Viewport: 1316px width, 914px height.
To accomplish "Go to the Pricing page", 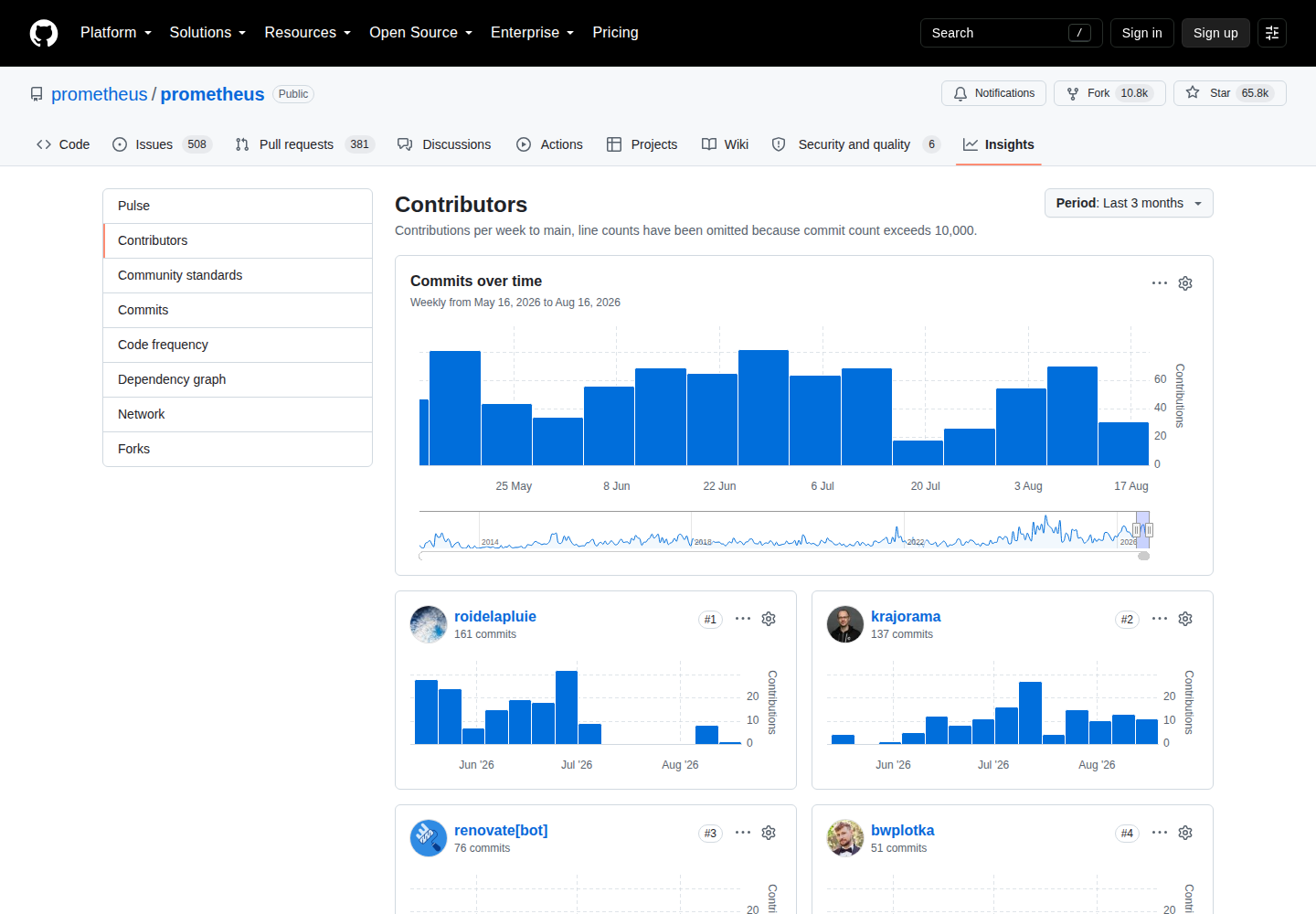I will click(x=615, y=33).
